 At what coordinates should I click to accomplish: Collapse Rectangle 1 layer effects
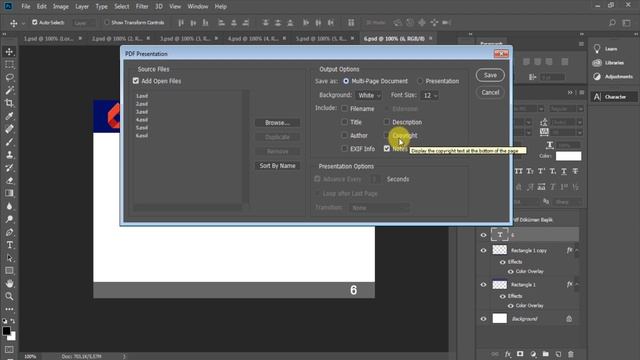coord(576,284)
